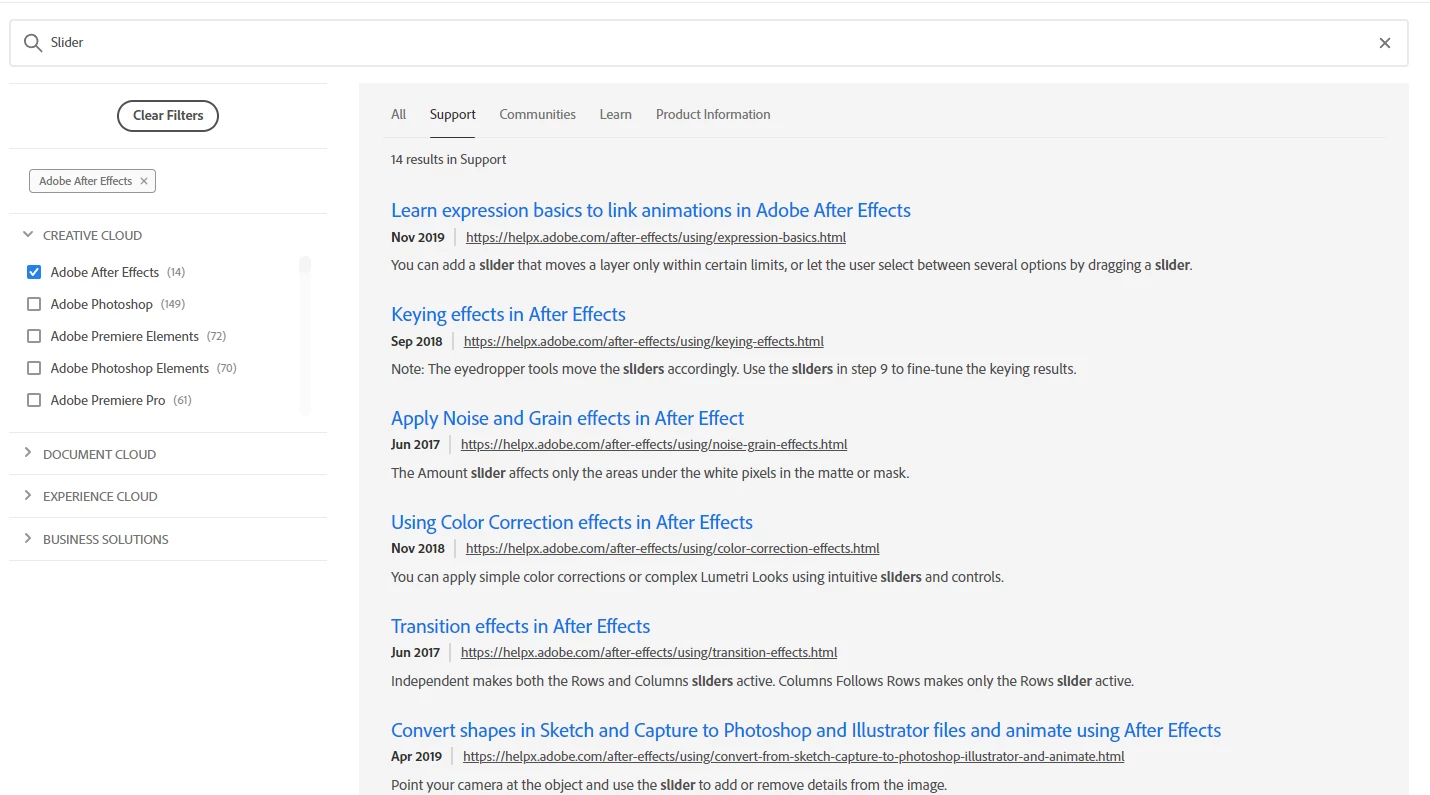Click the Sep 2018 date text
The width and height of the screenshot is (1430, 795).
pos(416,341)
